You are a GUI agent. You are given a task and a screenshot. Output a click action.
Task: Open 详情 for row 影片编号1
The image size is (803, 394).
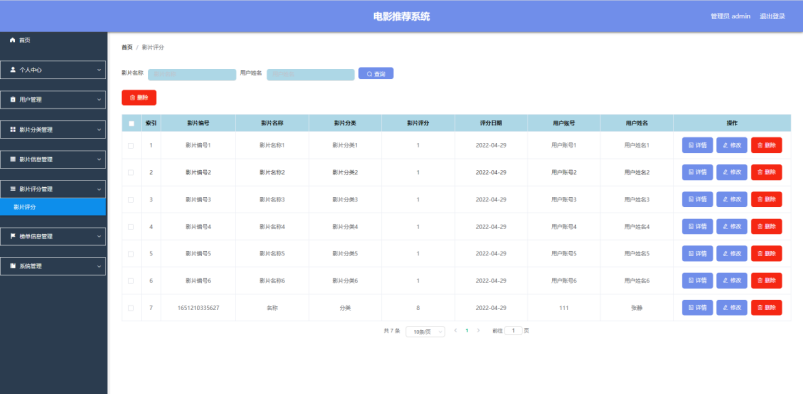(x=698, y=145)
